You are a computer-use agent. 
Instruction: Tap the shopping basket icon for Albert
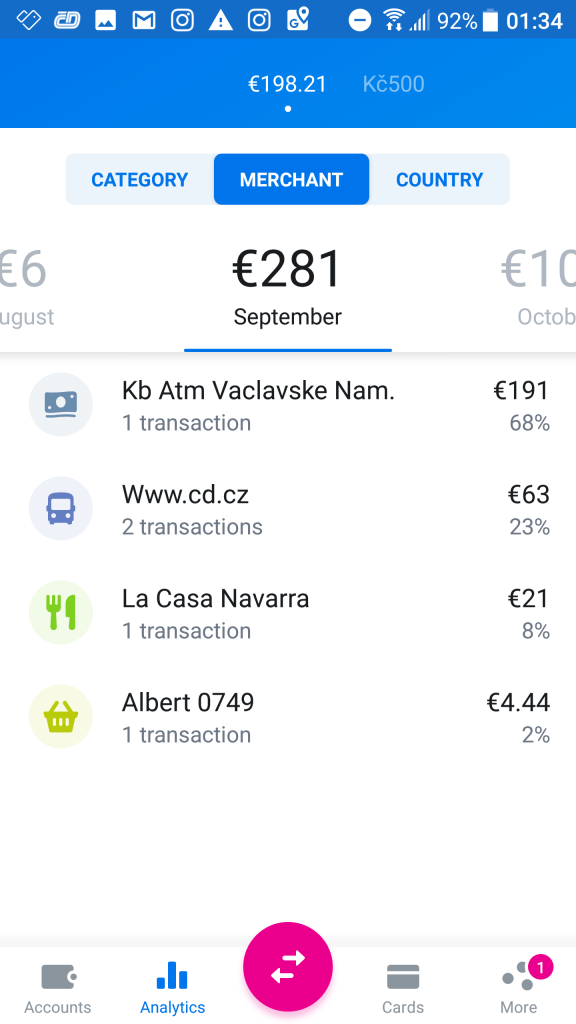click(61, 716)
